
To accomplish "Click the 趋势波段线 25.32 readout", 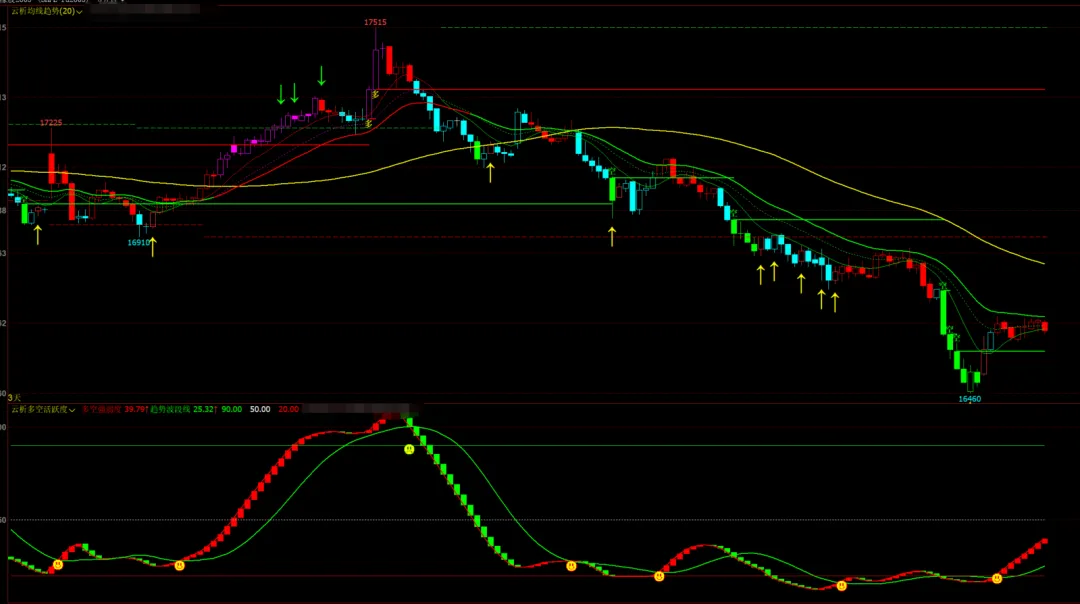I will coord(184,409).
